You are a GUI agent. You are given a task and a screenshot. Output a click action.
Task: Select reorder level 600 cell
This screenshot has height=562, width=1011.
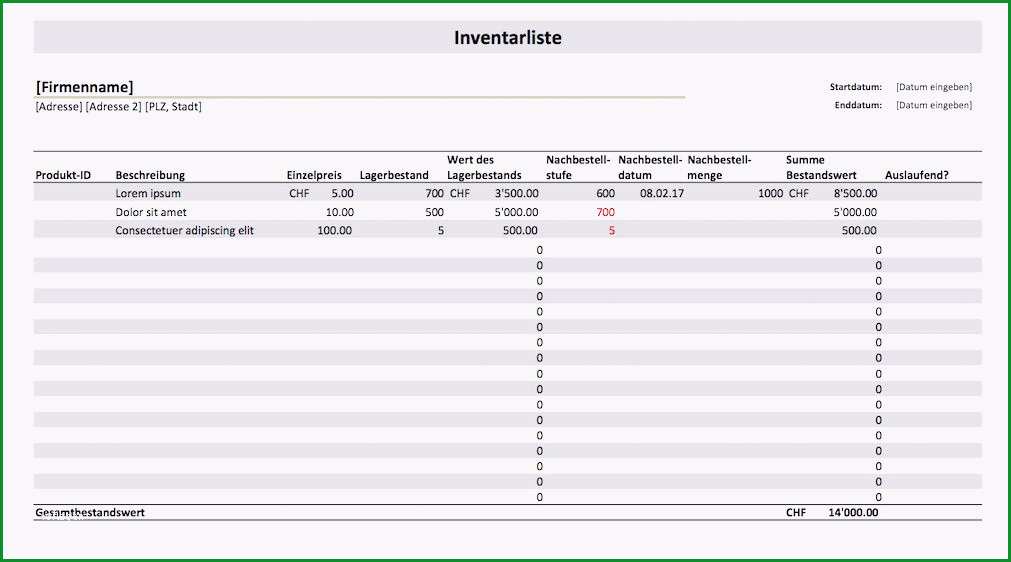coord(605,193)
